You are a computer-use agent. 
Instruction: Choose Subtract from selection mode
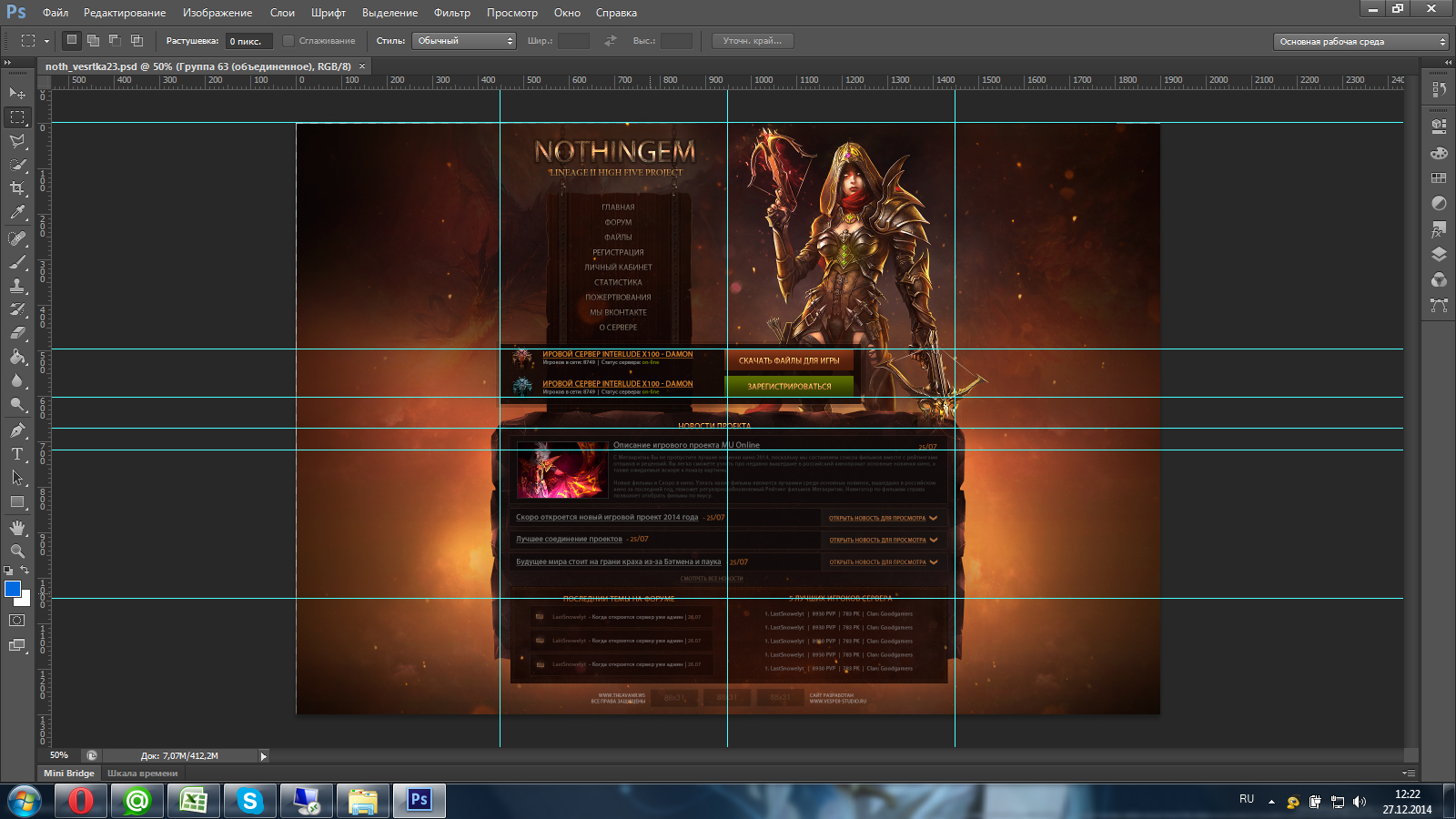tap(115, 40)
